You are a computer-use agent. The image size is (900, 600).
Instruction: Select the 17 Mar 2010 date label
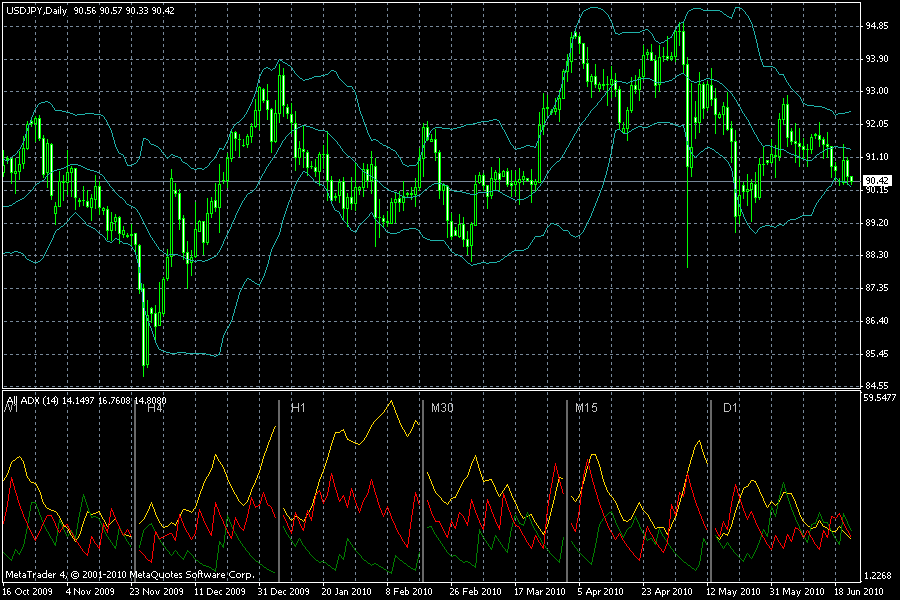pyautogui.click(x=540, y=591)
